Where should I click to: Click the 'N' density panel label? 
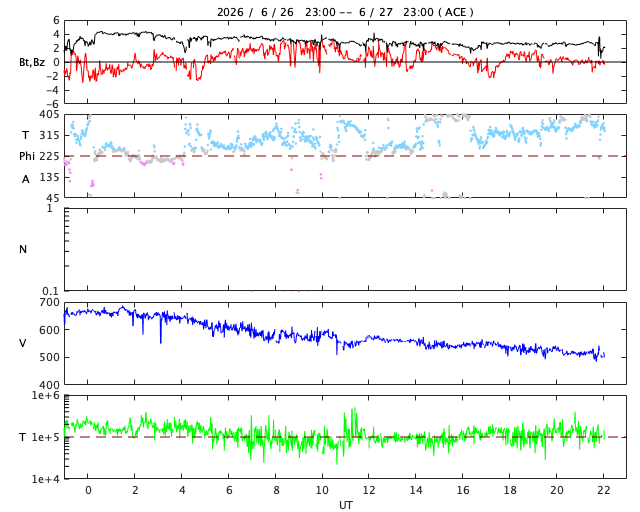[23, 249]
